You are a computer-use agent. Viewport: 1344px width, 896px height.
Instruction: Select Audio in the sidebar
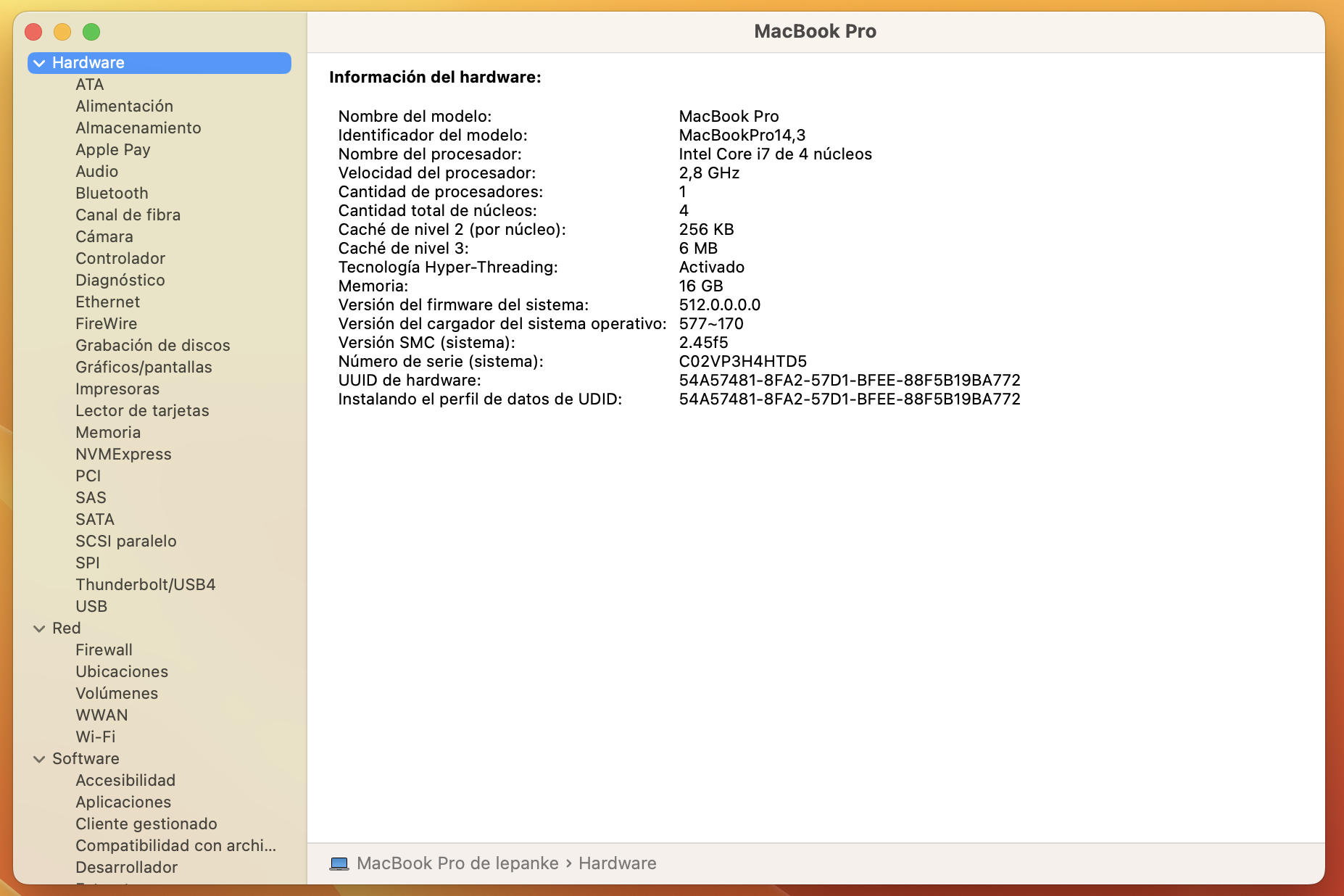click(97, 171)
